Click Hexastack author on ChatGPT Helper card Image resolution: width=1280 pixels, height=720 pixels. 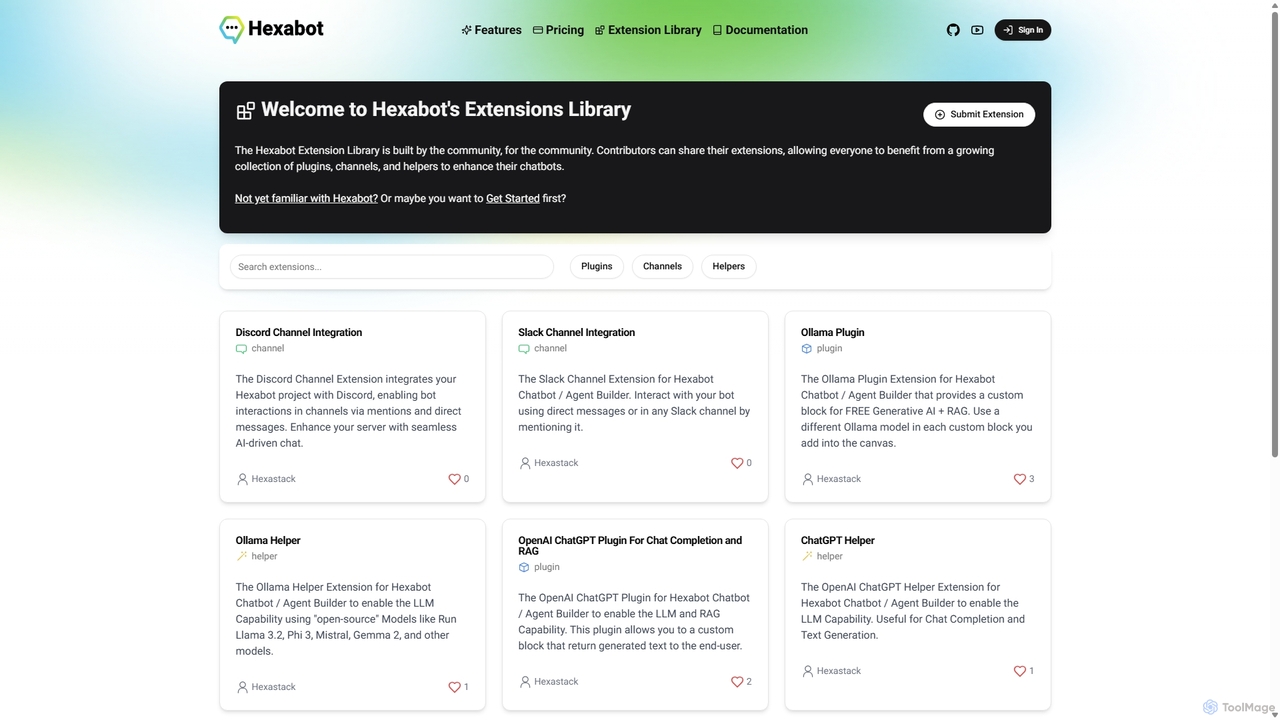pos(839,671)
